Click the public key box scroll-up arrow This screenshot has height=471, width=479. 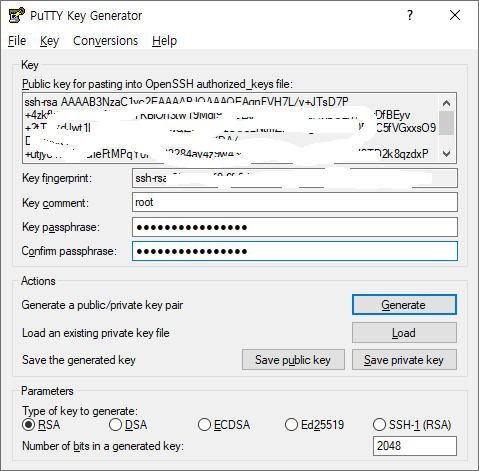point(447,103)
